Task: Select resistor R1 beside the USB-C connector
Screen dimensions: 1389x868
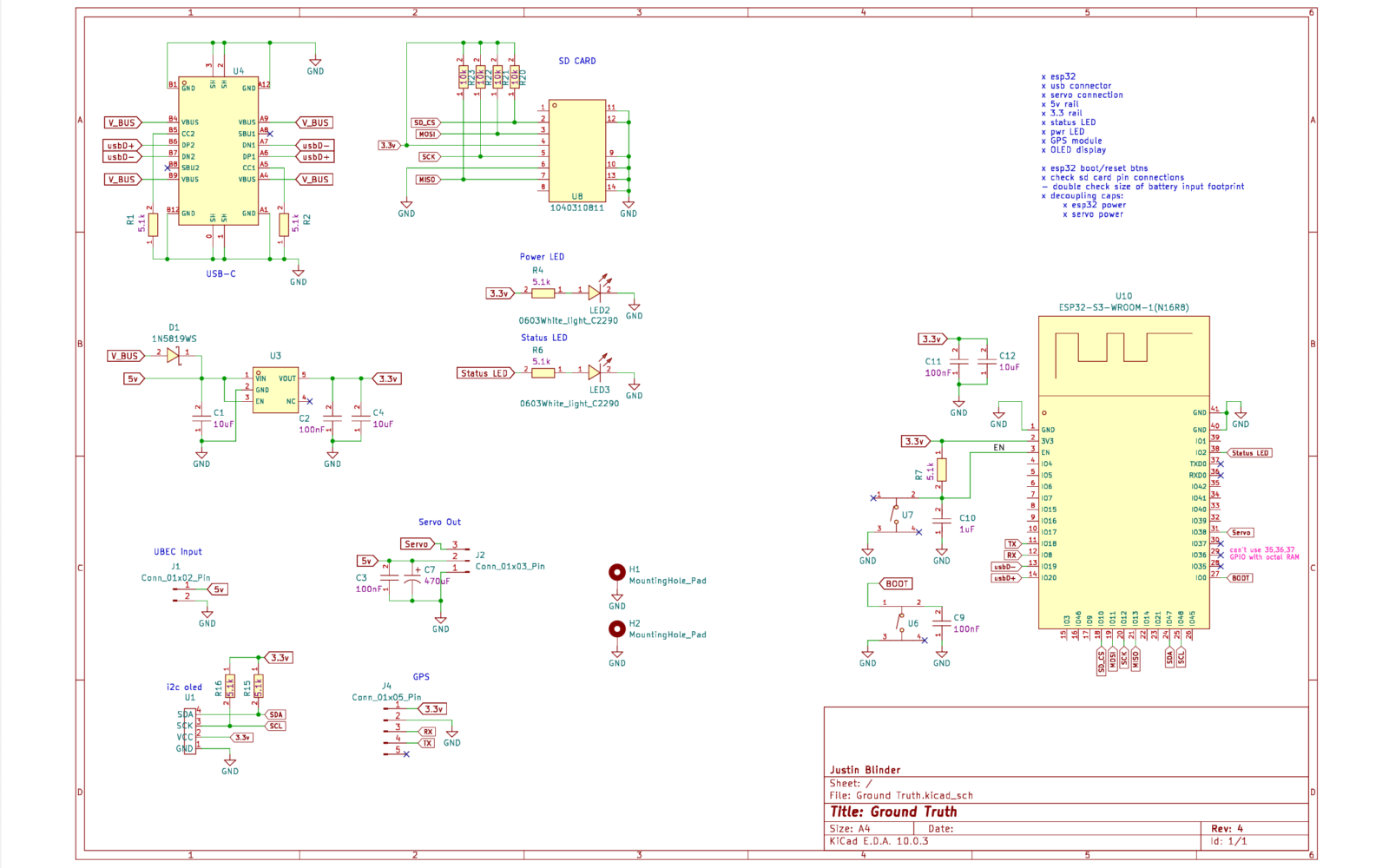Action: pyautogui.click(x=153, y=225)
